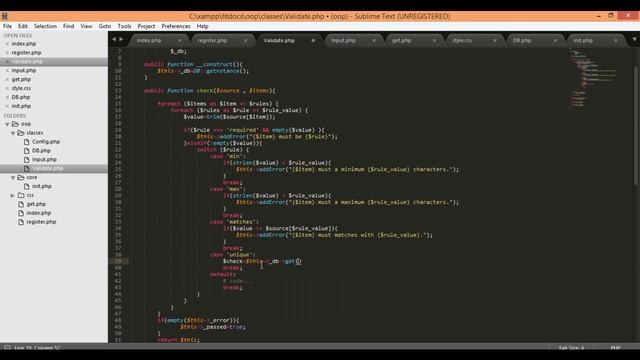Close register.php in Open Files list
Image resolution: width=640 pixels, height=360 pixels.
pos(7,53)
